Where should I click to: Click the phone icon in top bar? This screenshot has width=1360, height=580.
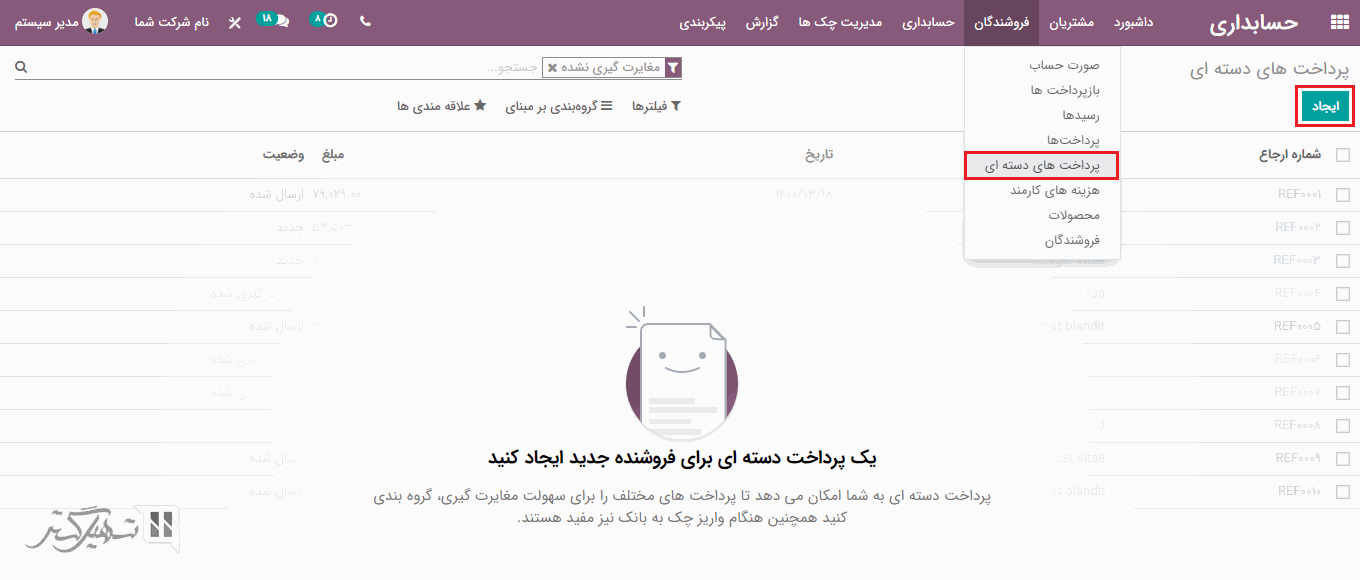click(x=365, y=22)
